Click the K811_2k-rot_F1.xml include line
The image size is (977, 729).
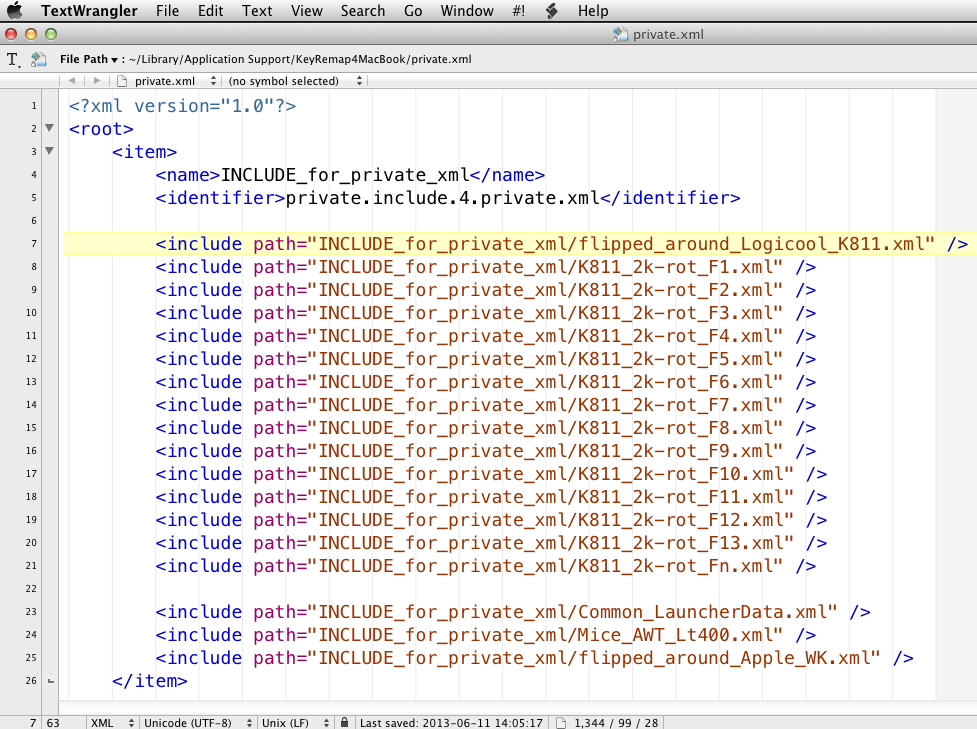point(485,267)
